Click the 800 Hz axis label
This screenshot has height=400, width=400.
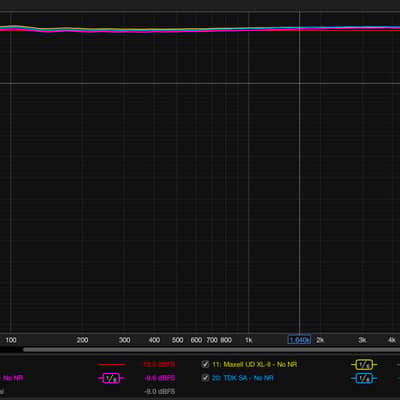pos(226,340)
